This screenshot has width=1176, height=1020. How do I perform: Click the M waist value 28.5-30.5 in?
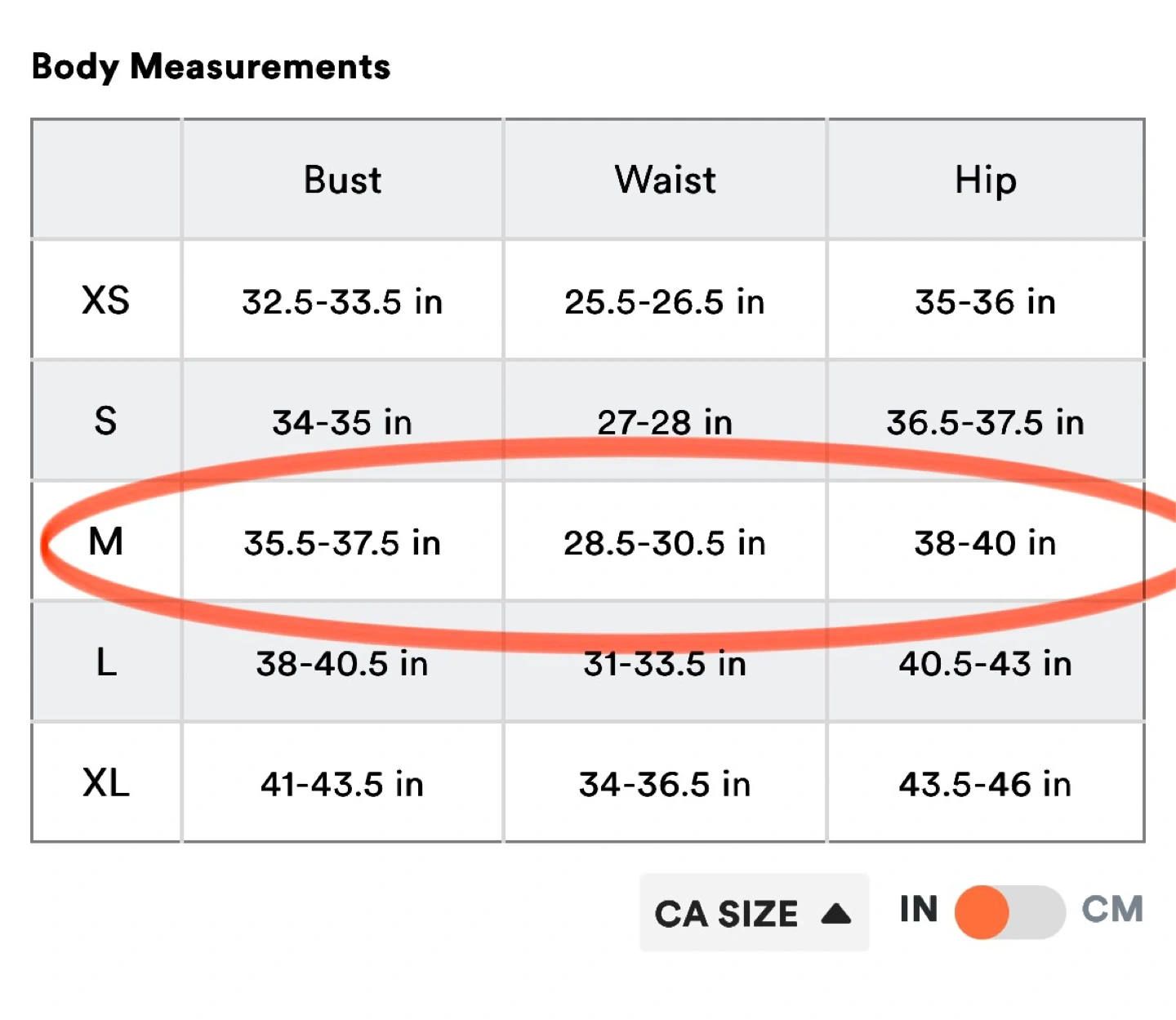coord(665,543)
